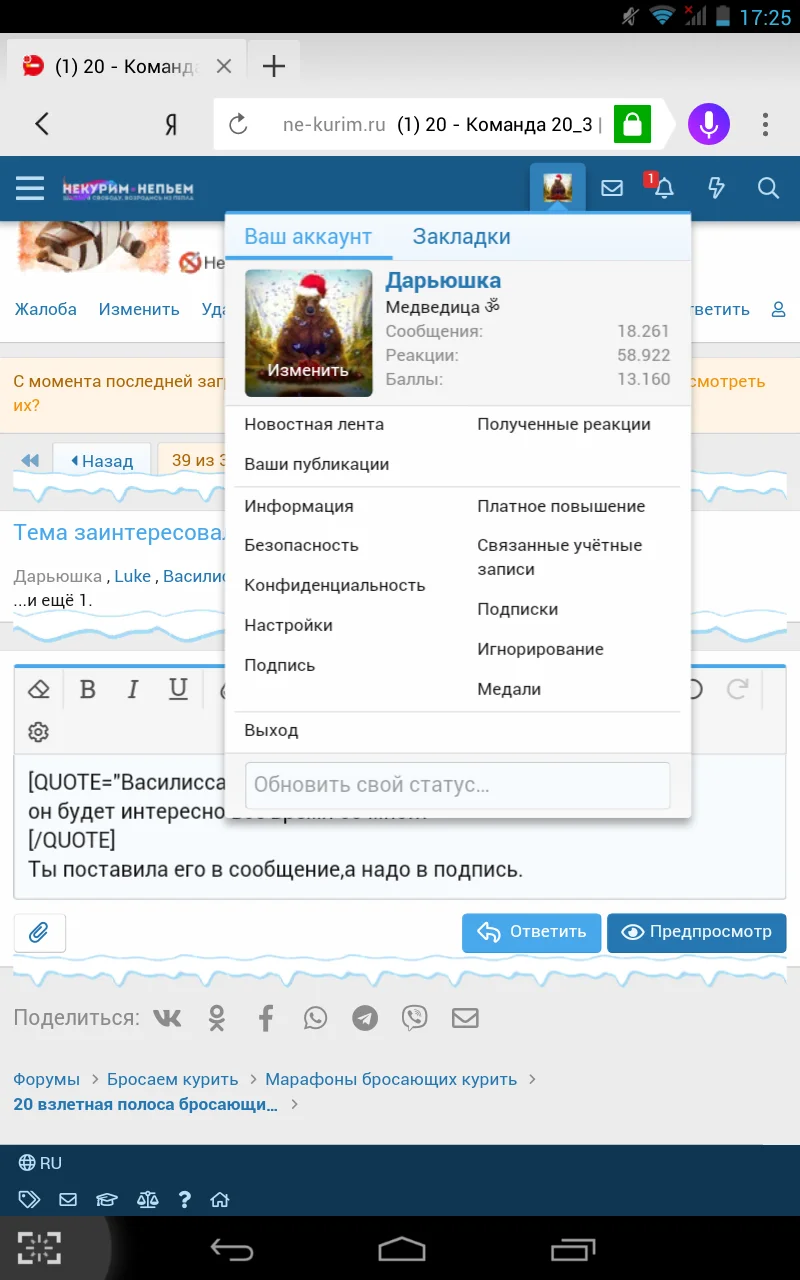Toggle bold formatting in the reply editor
Screen dimensions: 800x1280
88,689
